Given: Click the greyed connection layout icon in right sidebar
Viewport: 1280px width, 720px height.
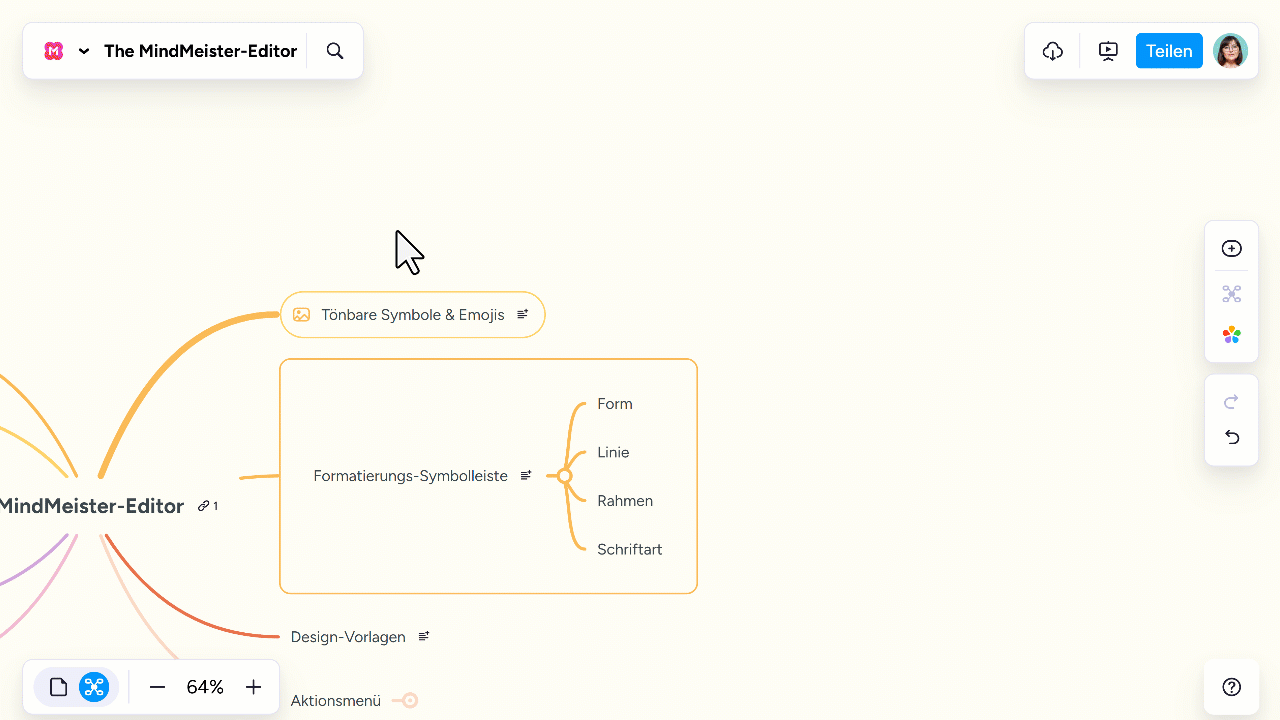Looking at the screenshot, I should pos(1232,294).
